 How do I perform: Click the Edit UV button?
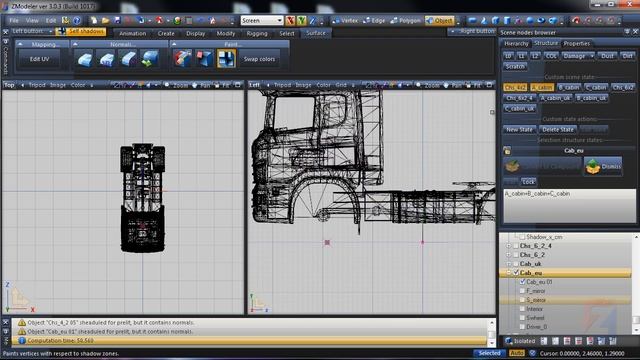point(39,59)
